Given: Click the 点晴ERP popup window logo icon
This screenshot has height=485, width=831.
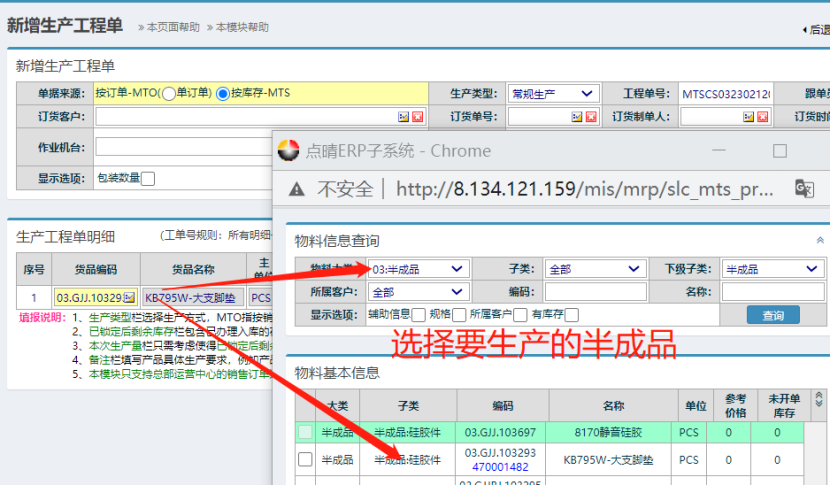Looking at the screenshot, I should point(289,151).
